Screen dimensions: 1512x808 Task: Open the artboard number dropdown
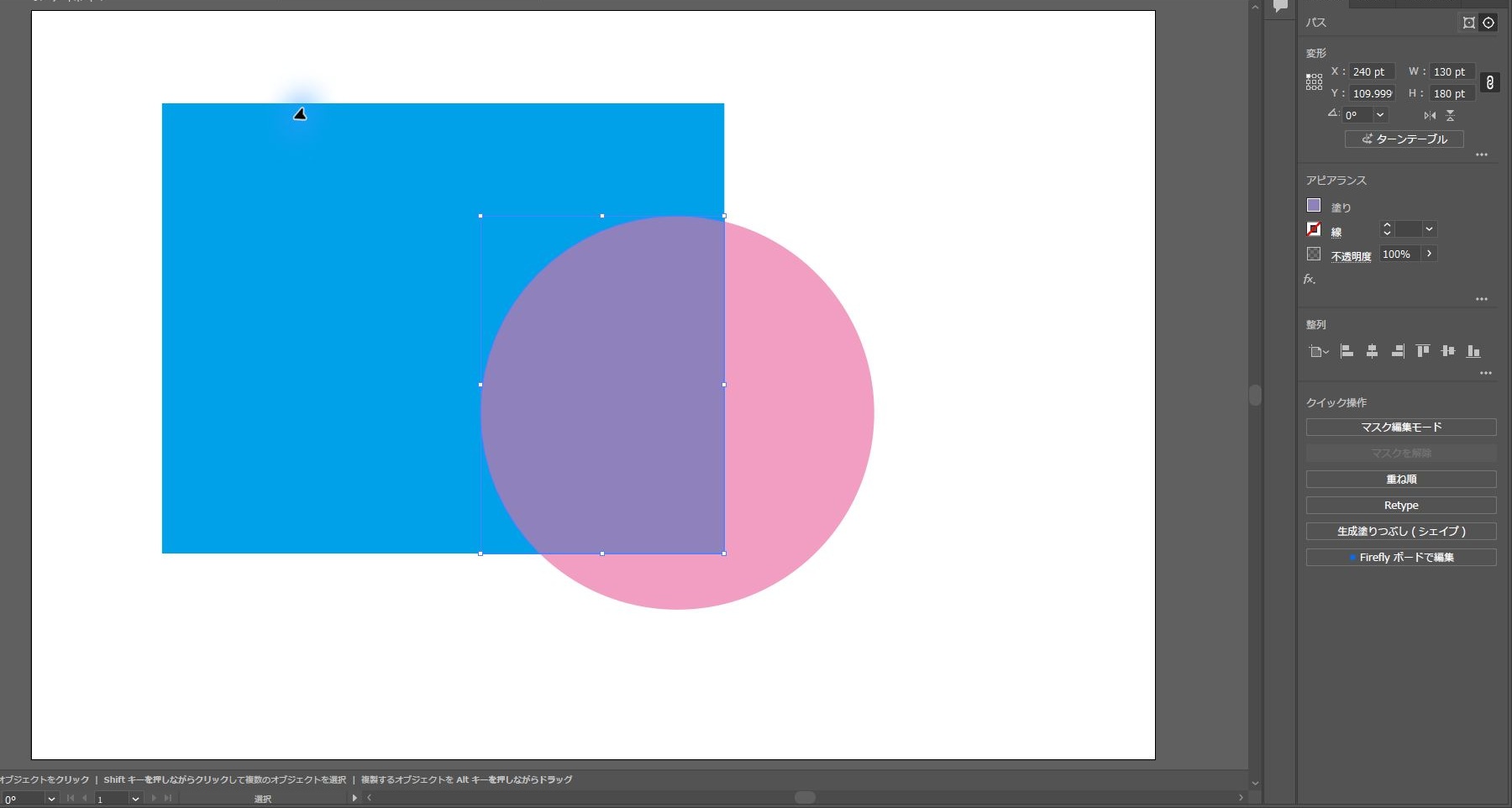point(135,799)
